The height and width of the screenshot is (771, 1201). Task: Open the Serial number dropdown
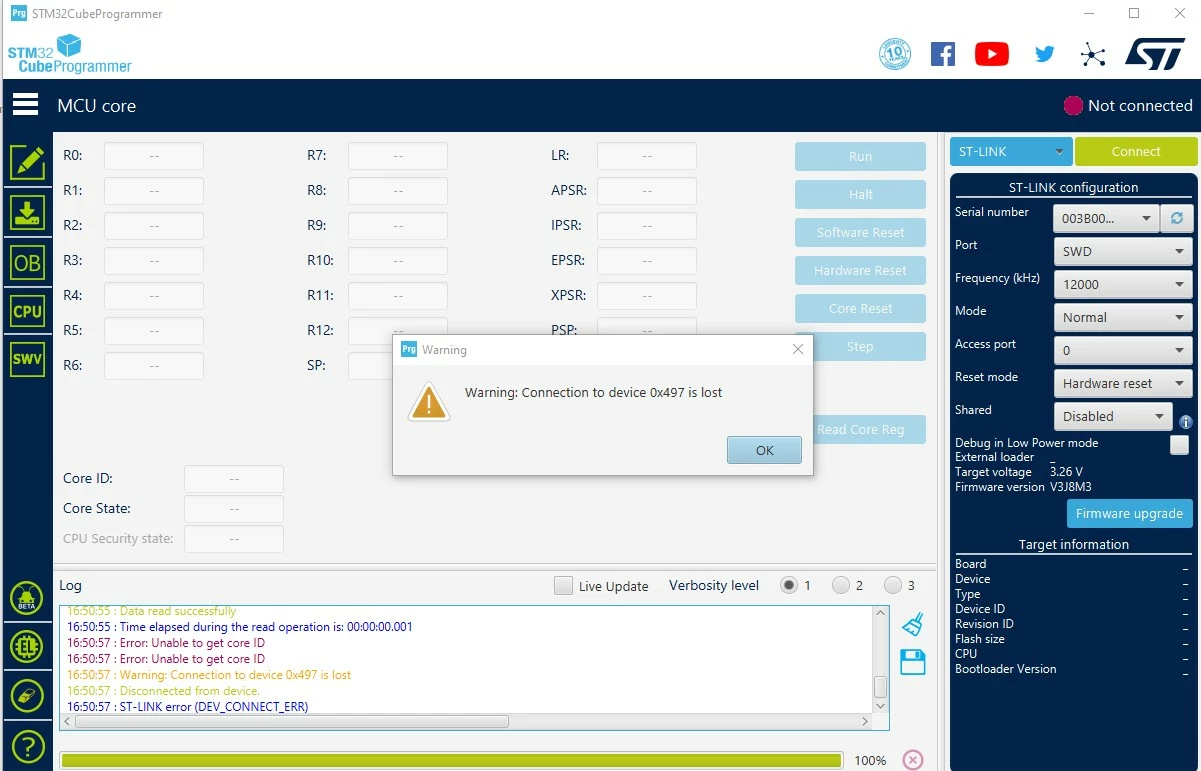(x=1105, y=218)
